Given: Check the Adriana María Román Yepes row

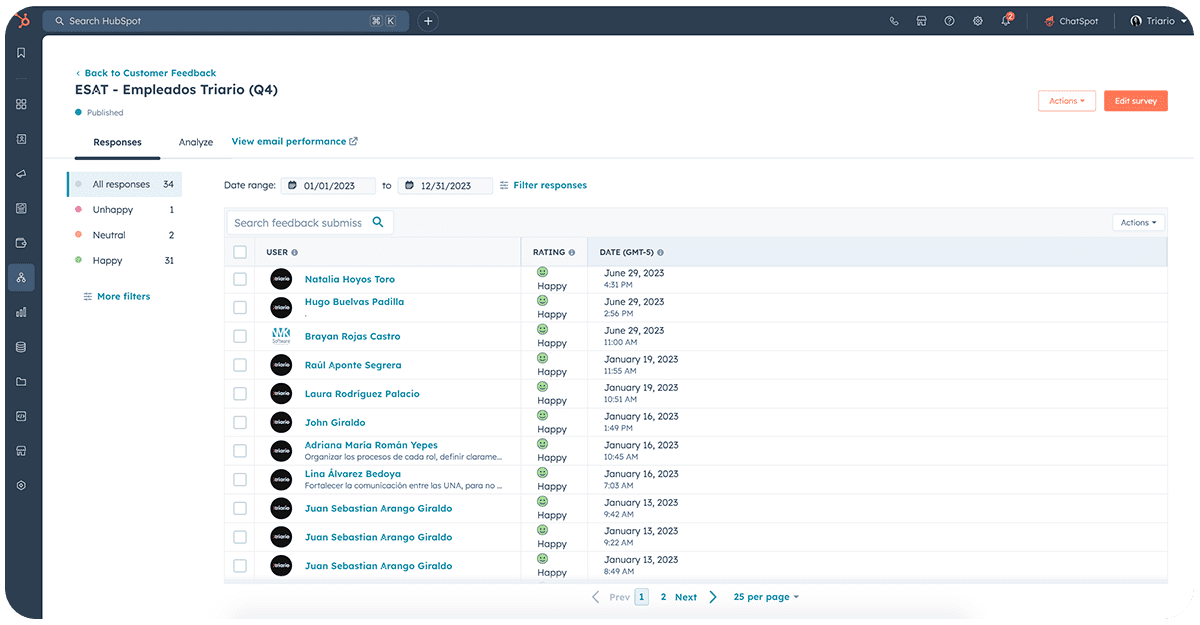Looking at the screenshot, I should [240, 451].
